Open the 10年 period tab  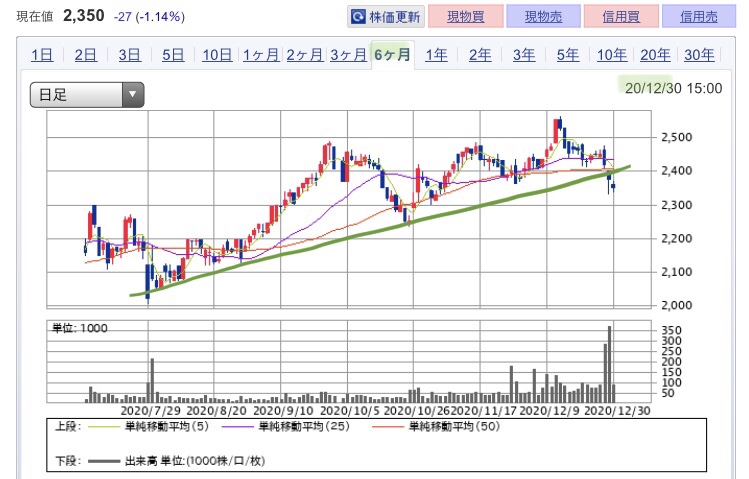[612, 55]
